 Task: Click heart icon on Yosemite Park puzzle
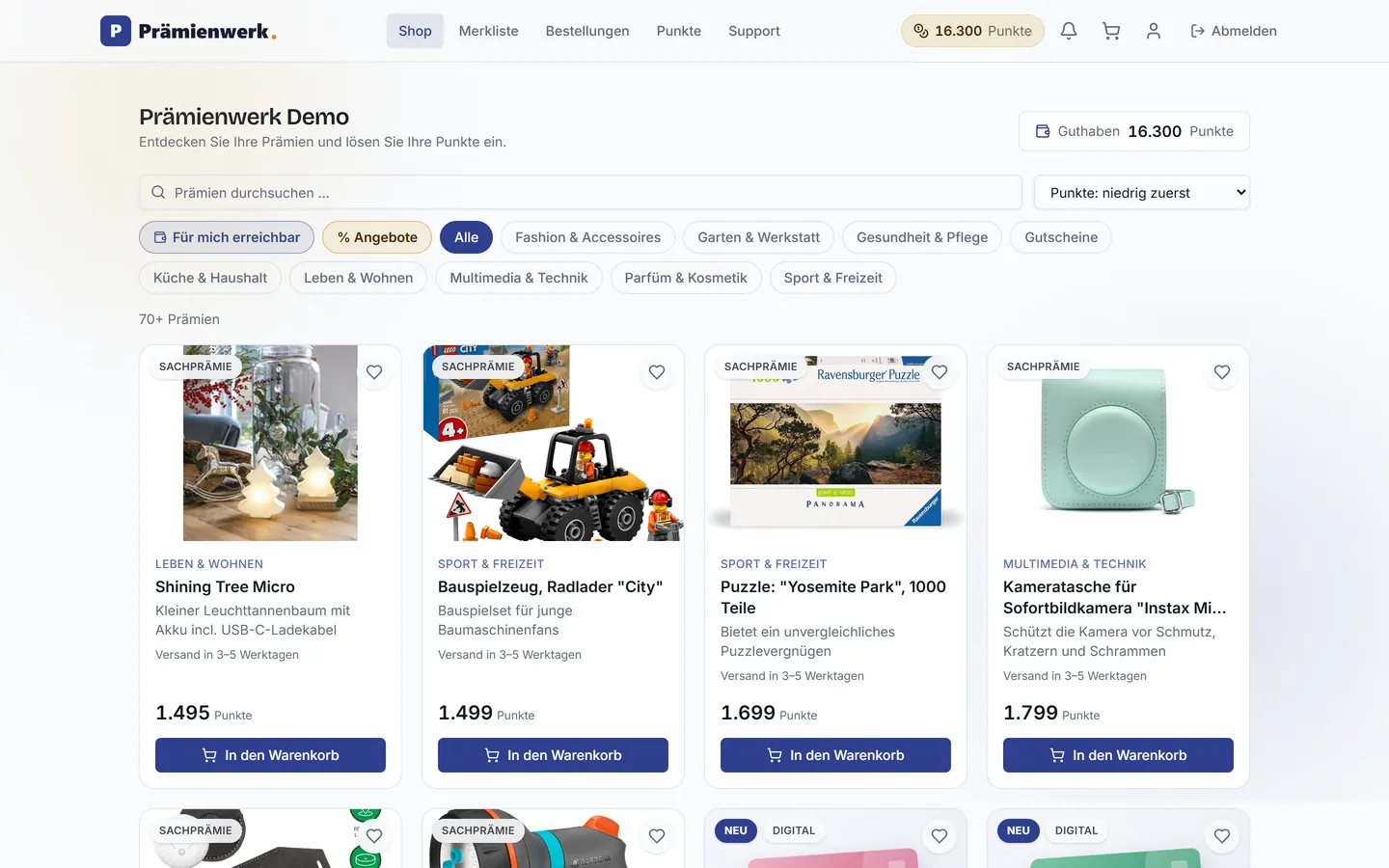pos(940,372)
